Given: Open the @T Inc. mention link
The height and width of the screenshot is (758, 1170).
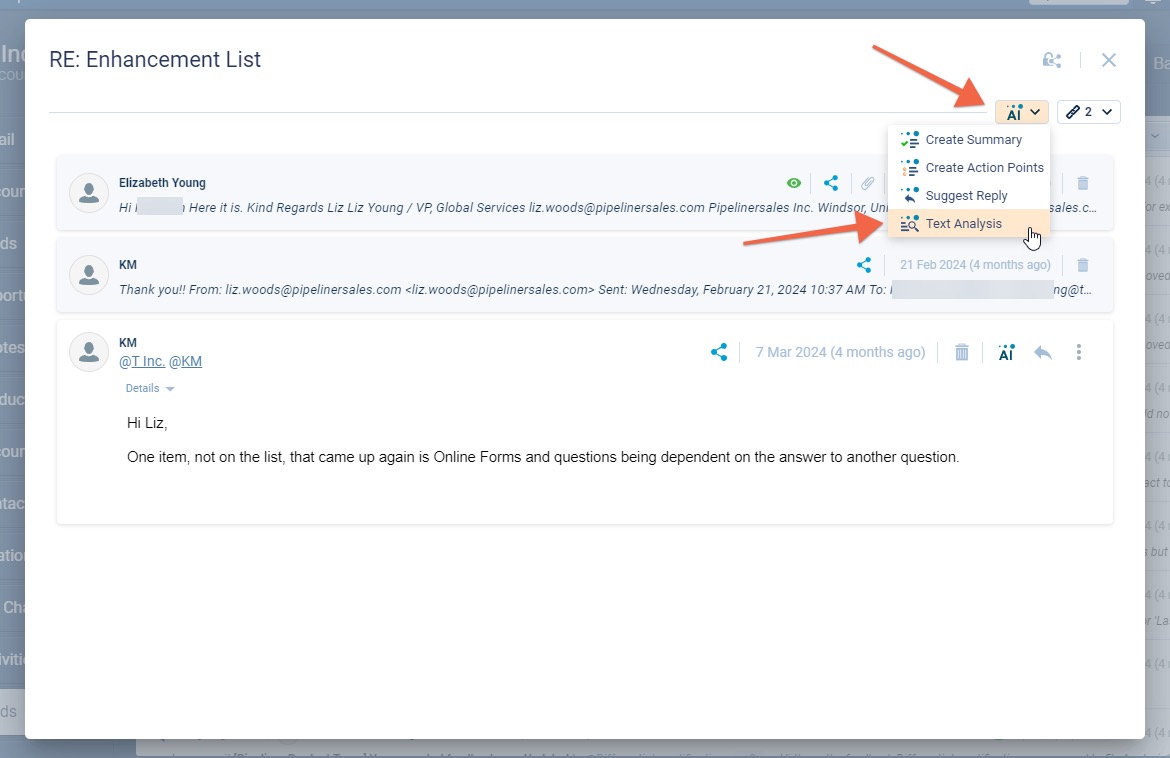Looking at the screenshot, I should (142, 361).
